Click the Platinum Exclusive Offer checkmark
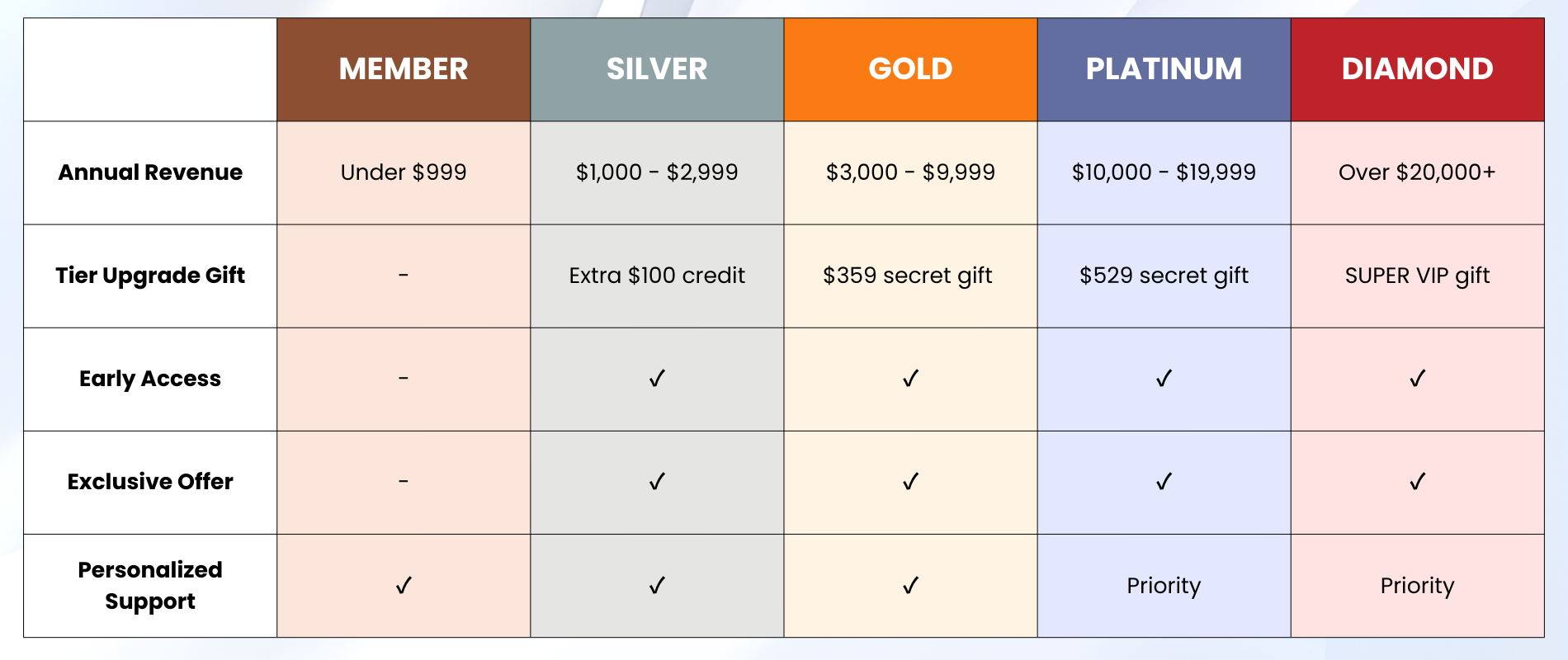This screenshot has height=660, width=1568. [1164, 482]
